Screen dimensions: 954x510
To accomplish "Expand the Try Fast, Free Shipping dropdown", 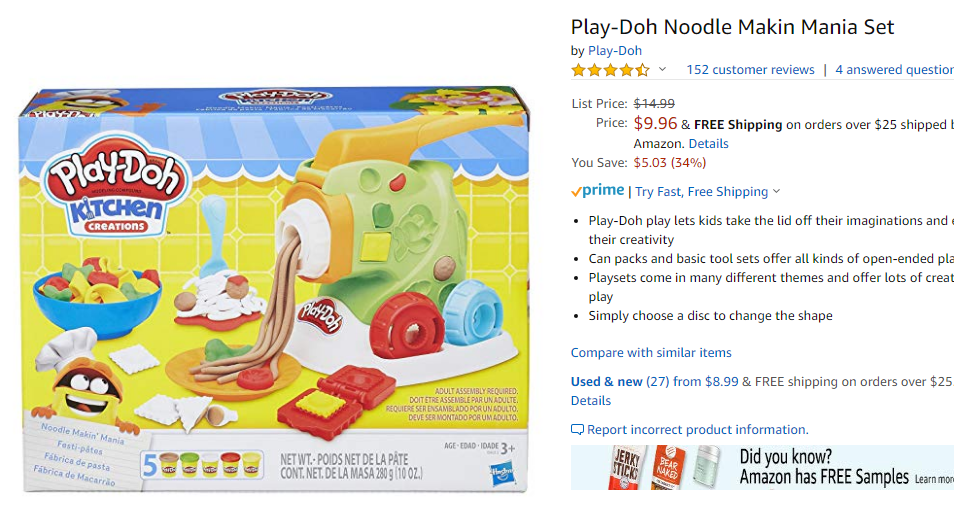I will (708, 191).
